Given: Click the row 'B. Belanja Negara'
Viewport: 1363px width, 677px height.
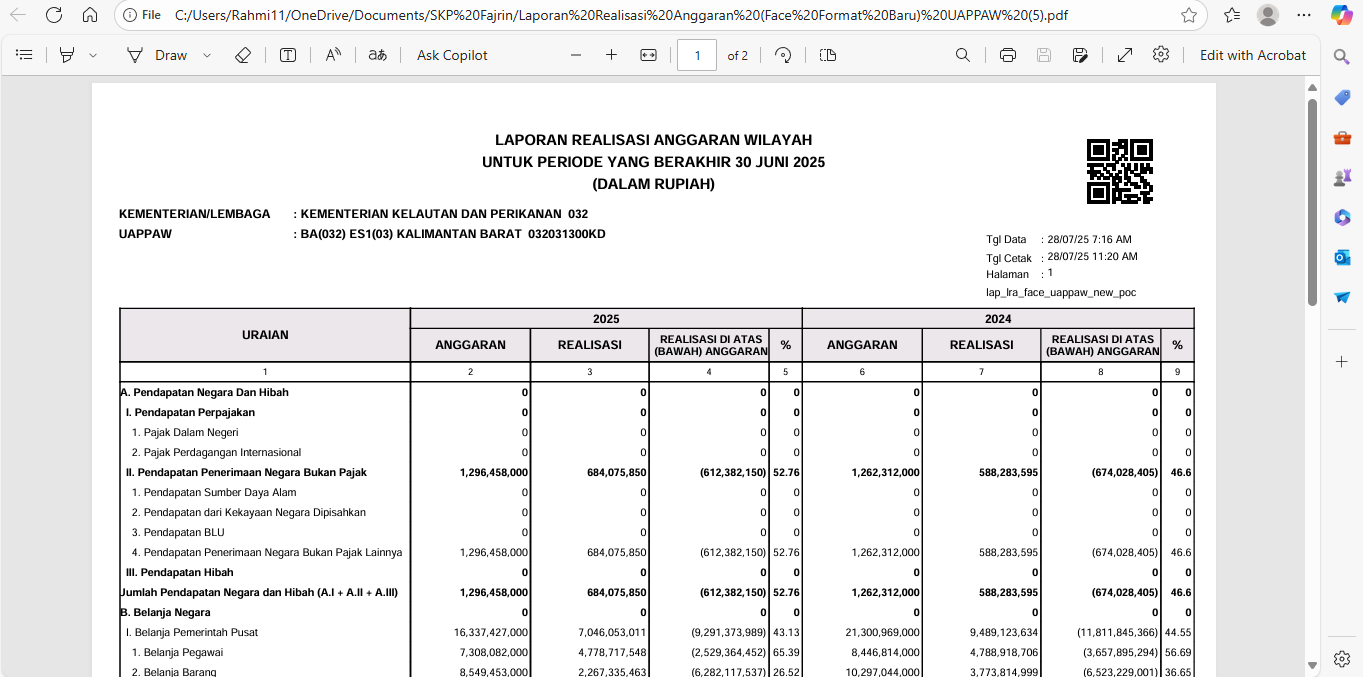Looking at the screenshot, I should pyautogui.click(x=656, y=612).
